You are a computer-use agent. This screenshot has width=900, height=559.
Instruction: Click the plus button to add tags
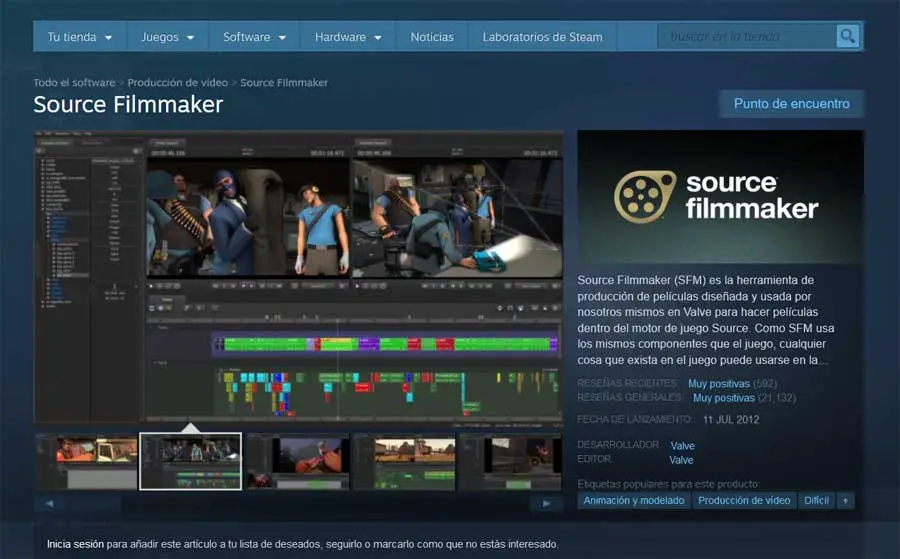(845, 500)
